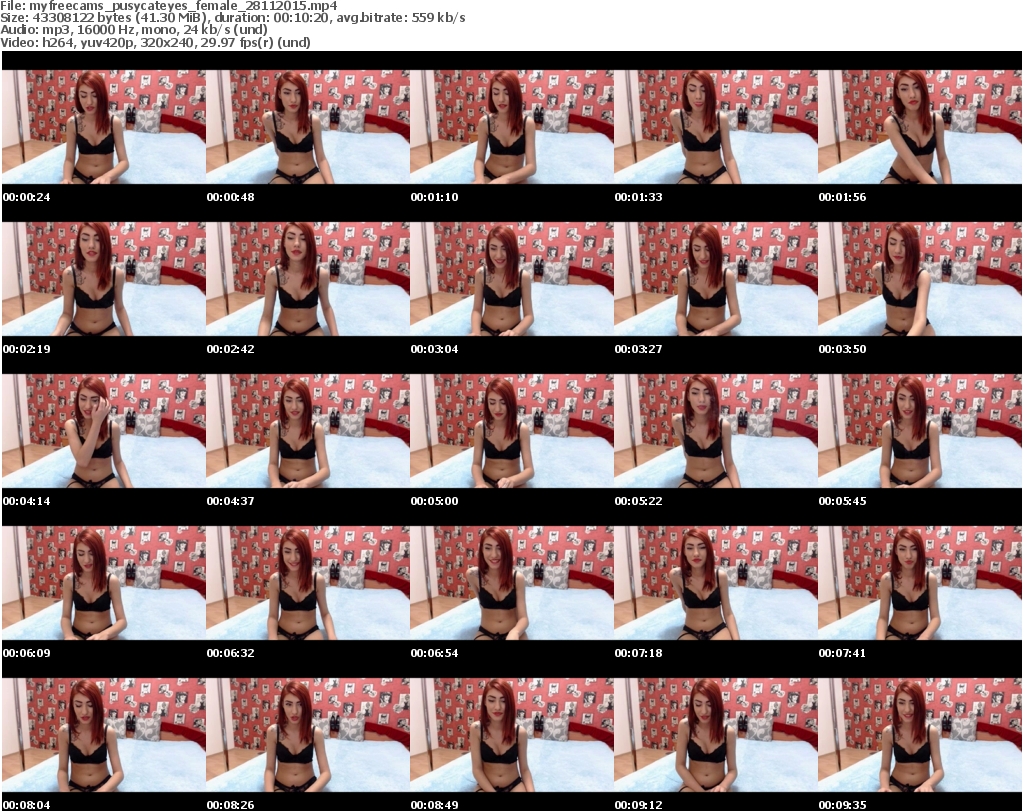
Task: Pick the frame above timestamp 00:05:00
Action: 511,431
